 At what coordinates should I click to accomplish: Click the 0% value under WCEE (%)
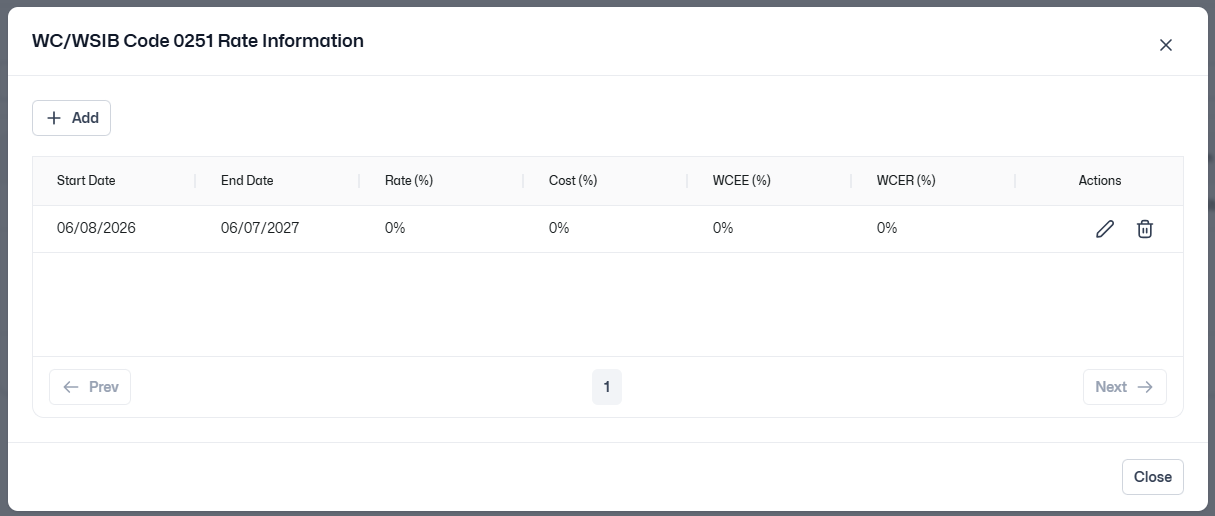click(723, 228)
